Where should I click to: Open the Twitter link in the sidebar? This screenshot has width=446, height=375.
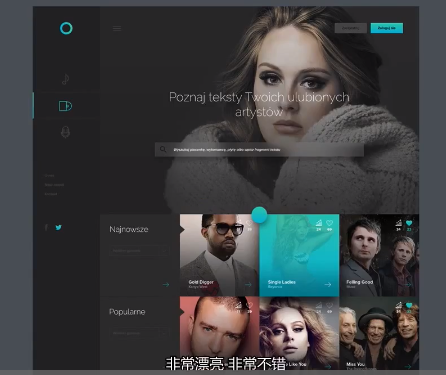tap(58, 227)
